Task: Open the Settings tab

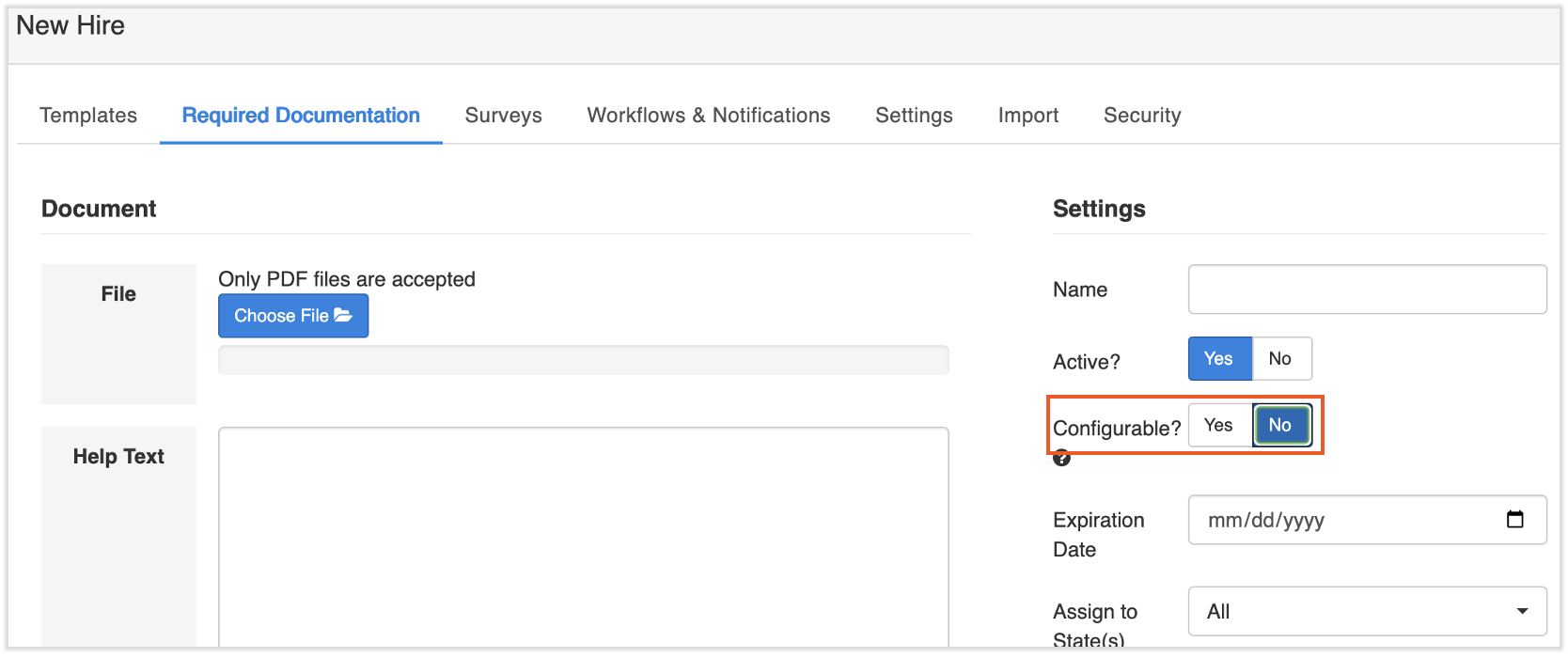Action: [x=914, y=116]
